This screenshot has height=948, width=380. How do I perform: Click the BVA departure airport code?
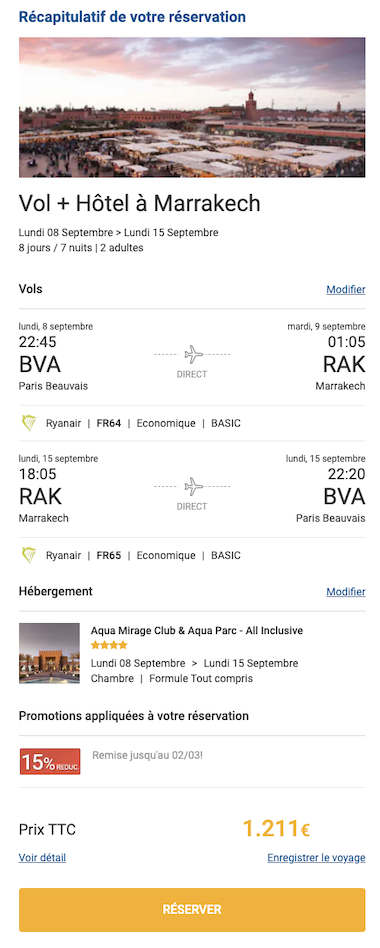[x=40, y=365]
